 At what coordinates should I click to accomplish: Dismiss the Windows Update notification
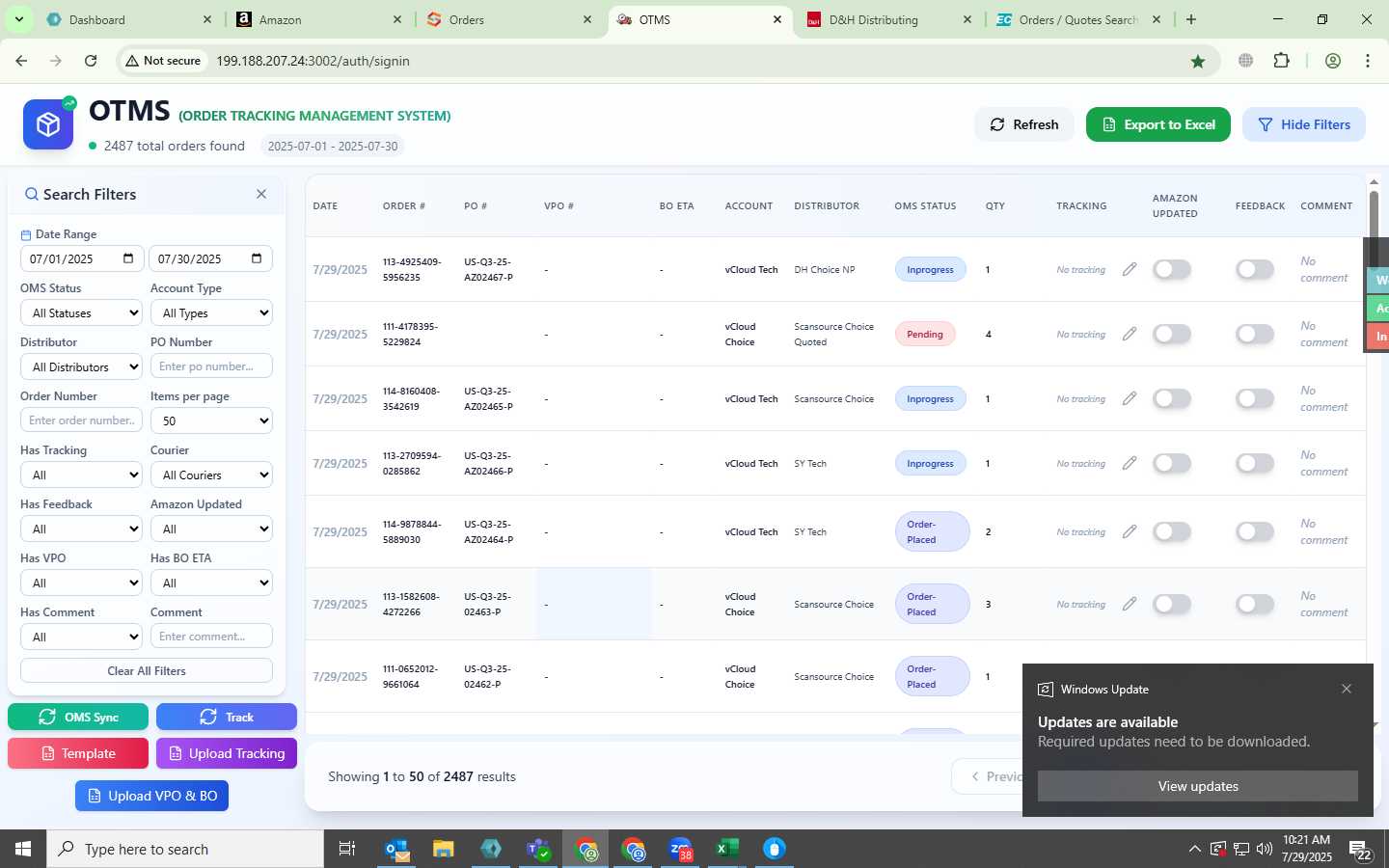coord(1347,689)
